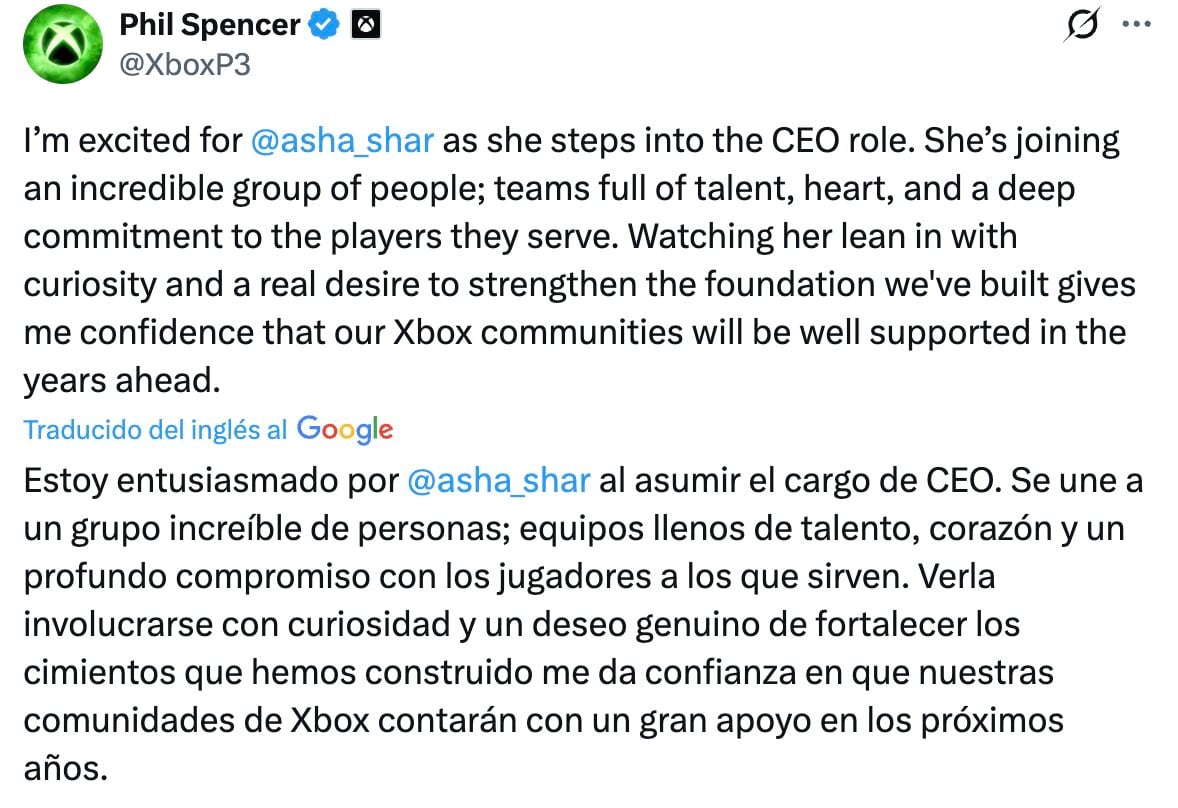Click the Google logo next to the translation label

(x=344, y=430)
